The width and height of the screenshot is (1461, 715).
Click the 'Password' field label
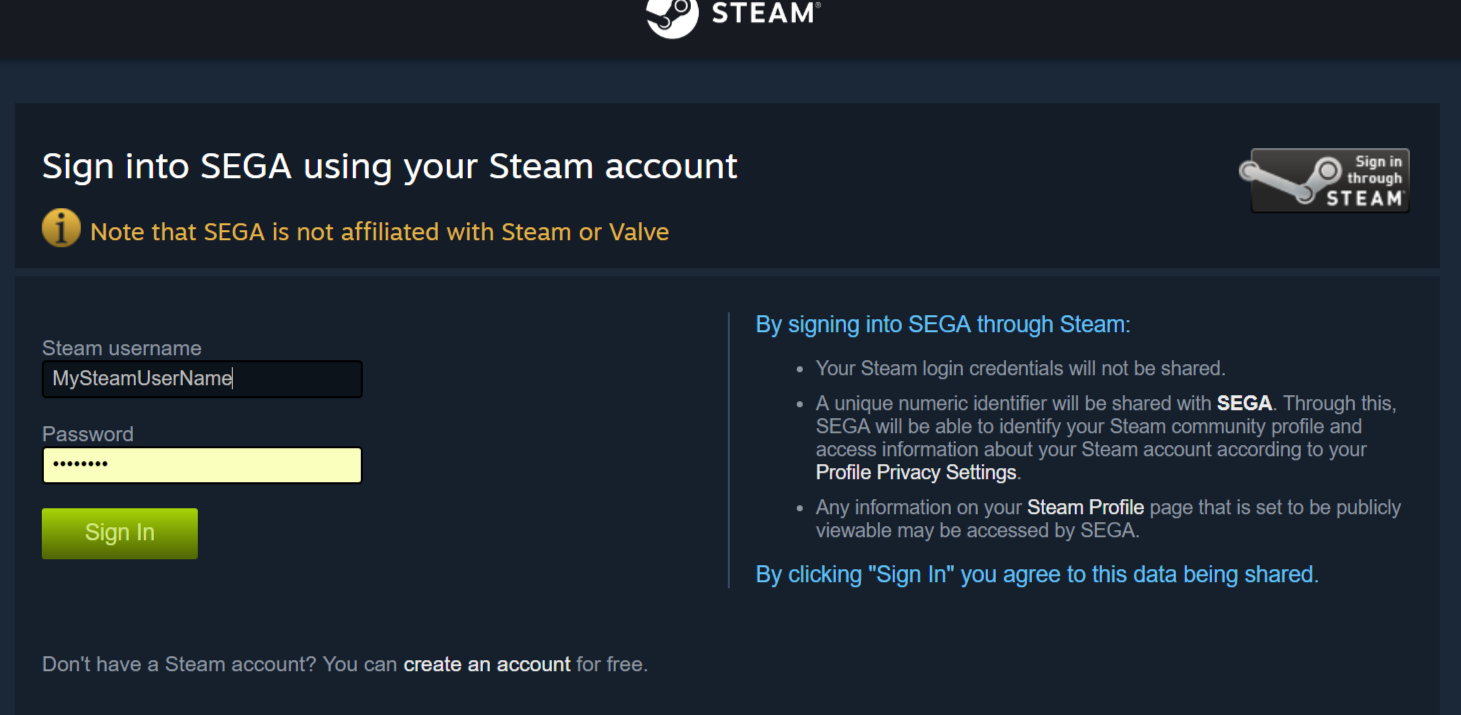pos(88,434)
